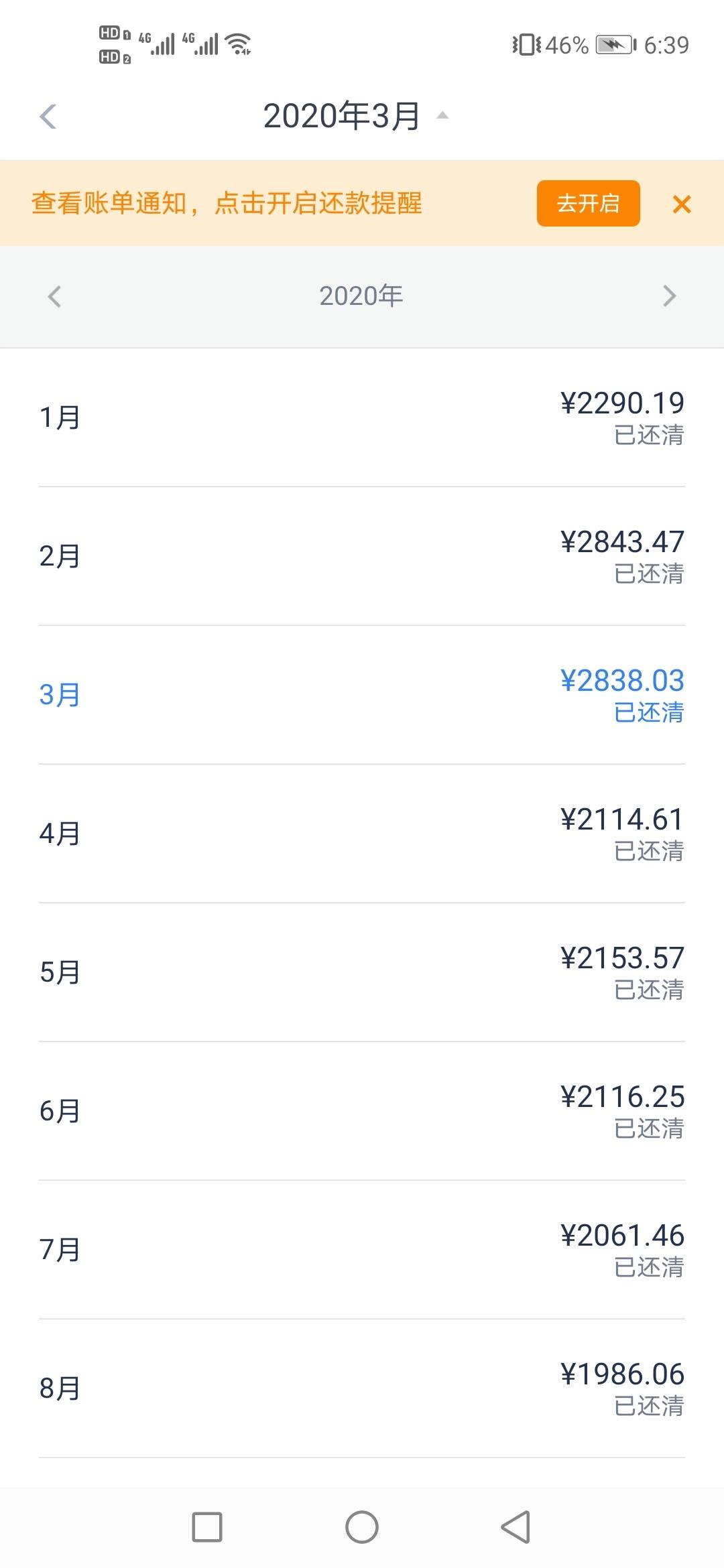Collapse the 2020年3月 month picker arrow
The height and width of the screenshot is (1568, 724).
tap(442, 115)
